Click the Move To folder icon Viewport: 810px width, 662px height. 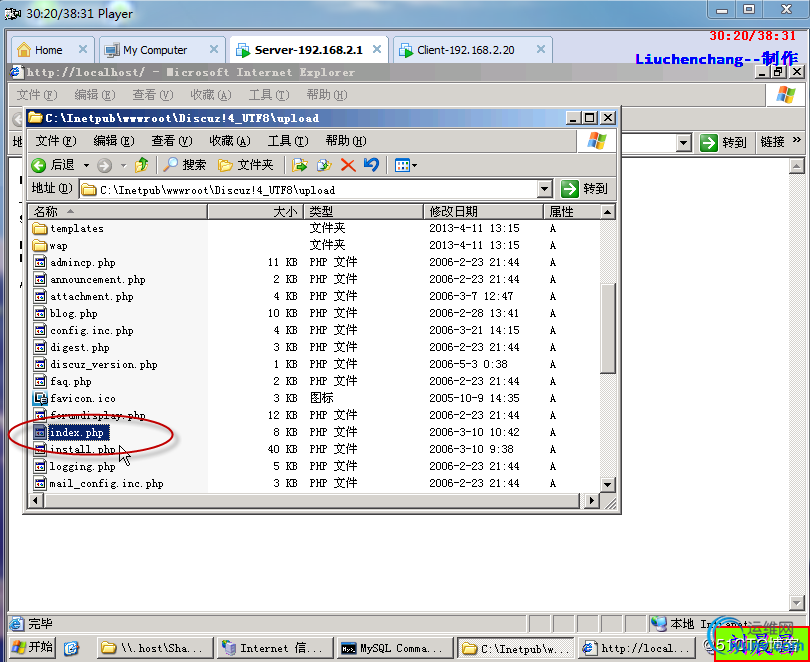point(300,165)
